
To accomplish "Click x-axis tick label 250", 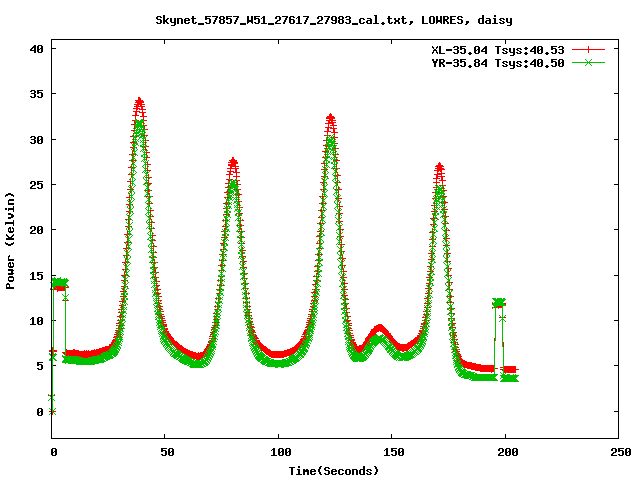I will coord(621,452).
